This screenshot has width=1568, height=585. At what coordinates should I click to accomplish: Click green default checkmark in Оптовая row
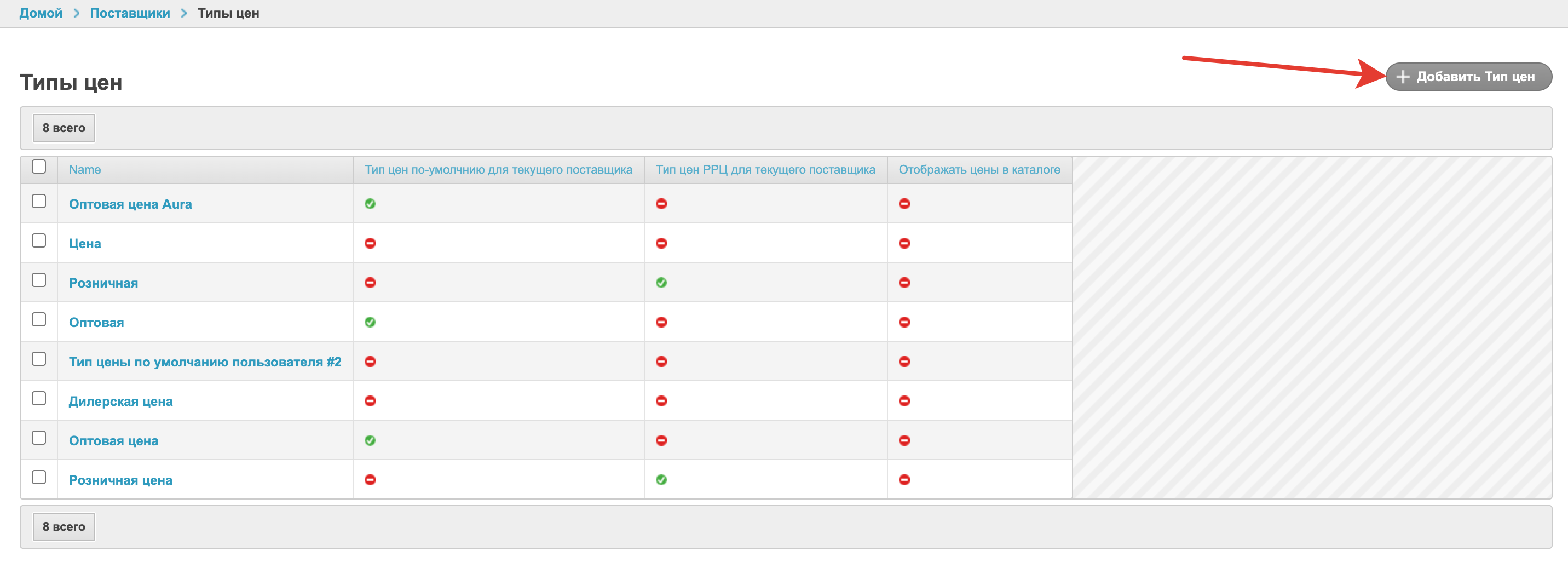[x=370, y=322]
